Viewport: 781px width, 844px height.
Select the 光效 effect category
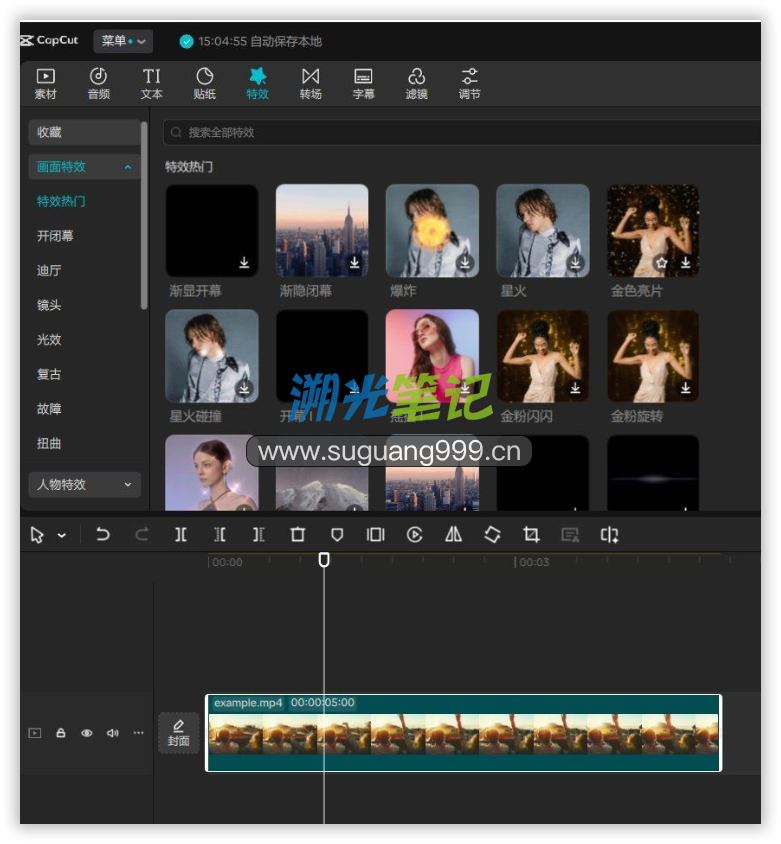tap(49, 340)
